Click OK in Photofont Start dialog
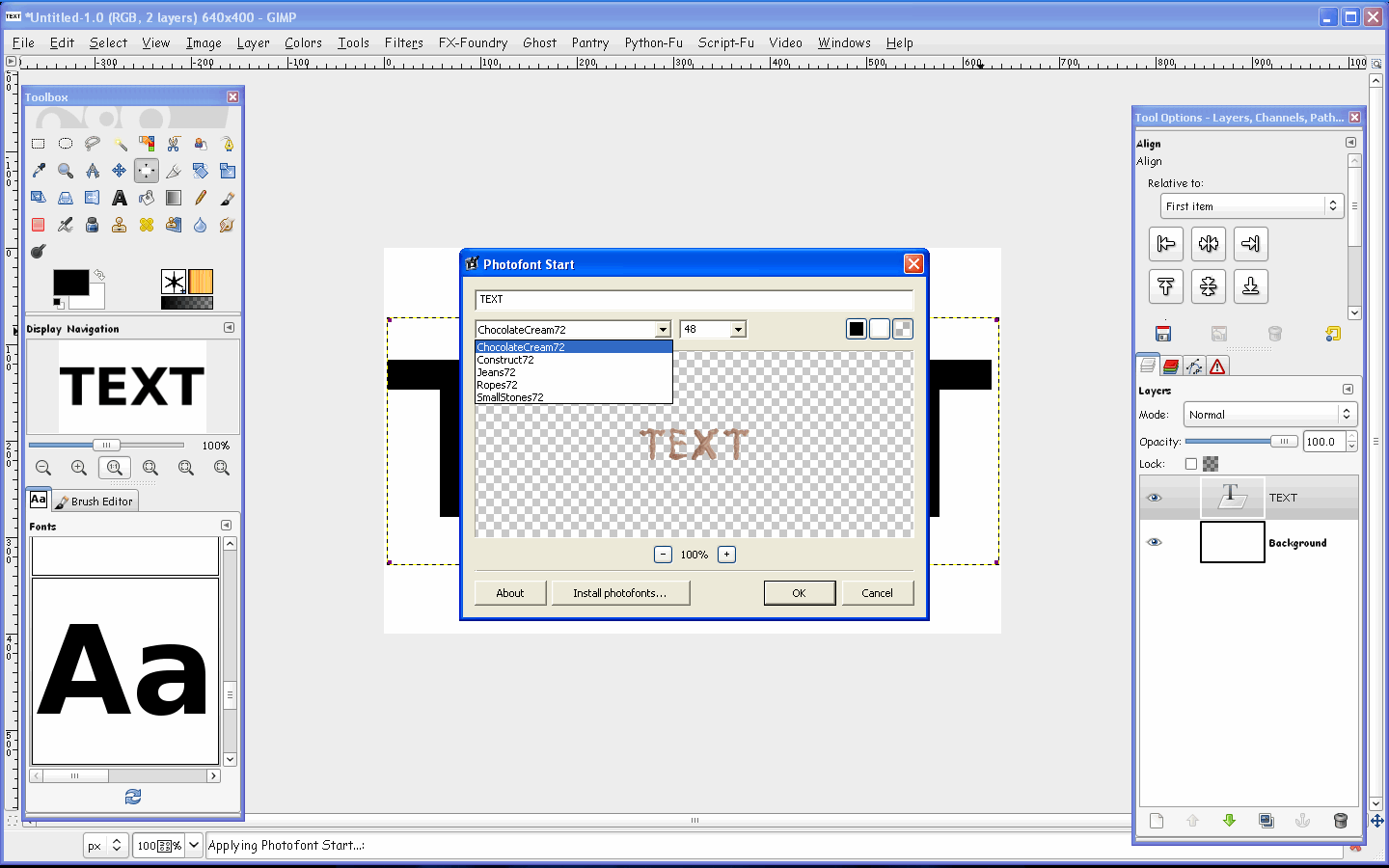Screen dimensions: 1389x868 point(800,593)
